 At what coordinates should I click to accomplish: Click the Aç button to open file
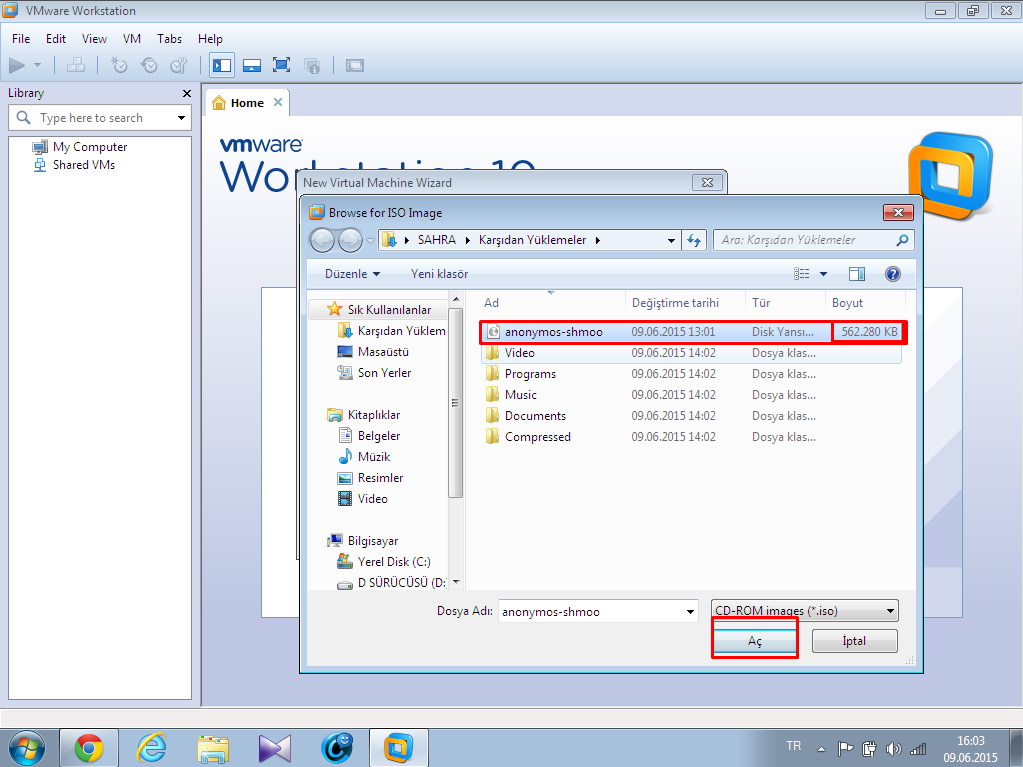pos(755,641)
